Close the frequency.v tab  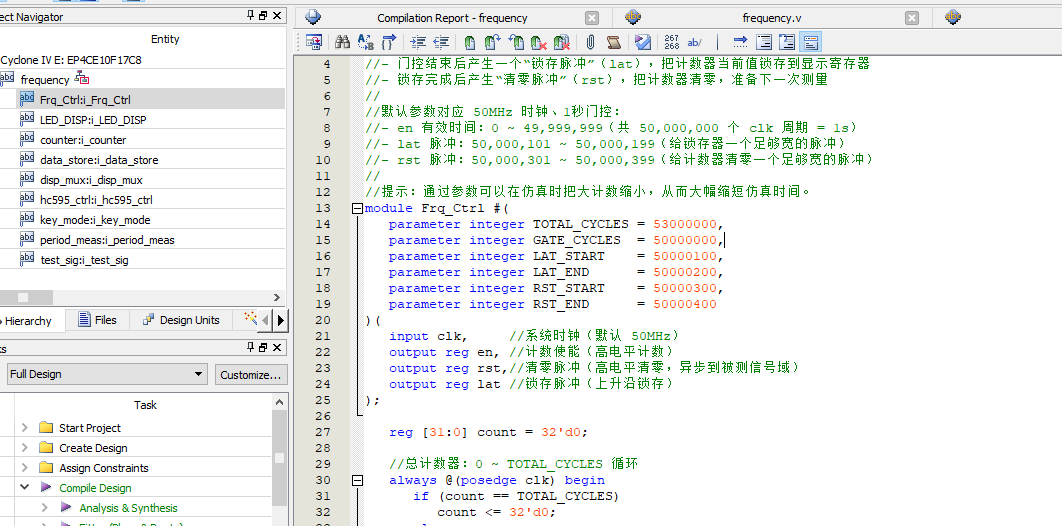point(913,18)
